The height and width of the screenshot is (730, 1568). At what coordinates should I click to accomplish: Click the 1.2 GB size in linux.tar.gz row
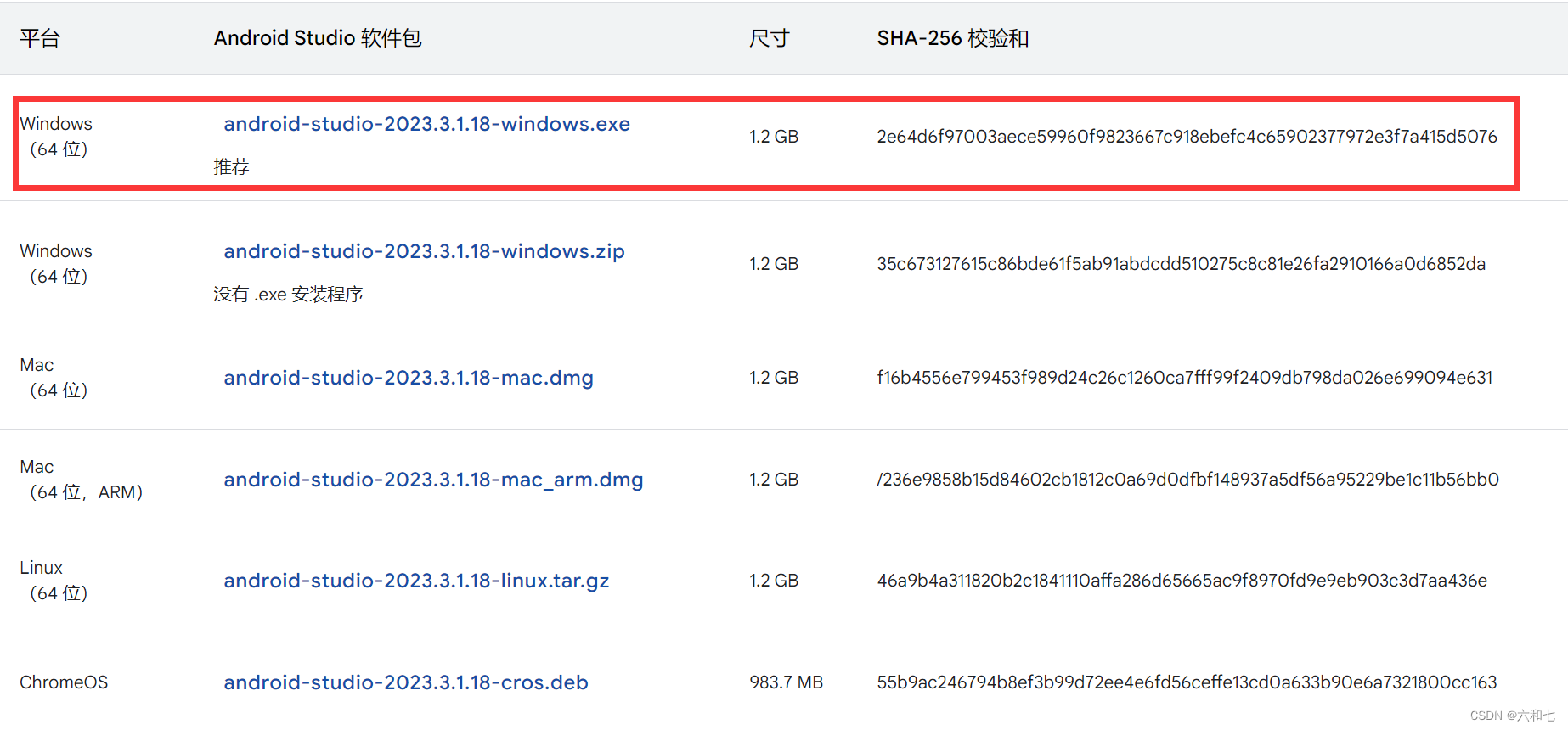pos(774,581)
